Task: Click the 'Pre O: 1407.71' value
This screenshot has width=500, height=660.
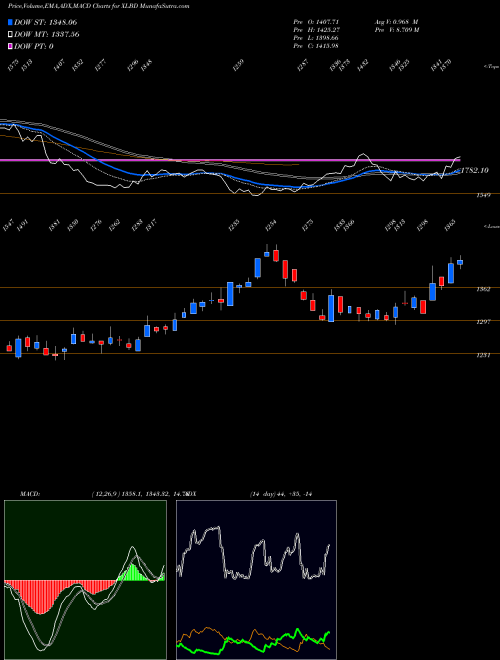Action: coord(316,22)
